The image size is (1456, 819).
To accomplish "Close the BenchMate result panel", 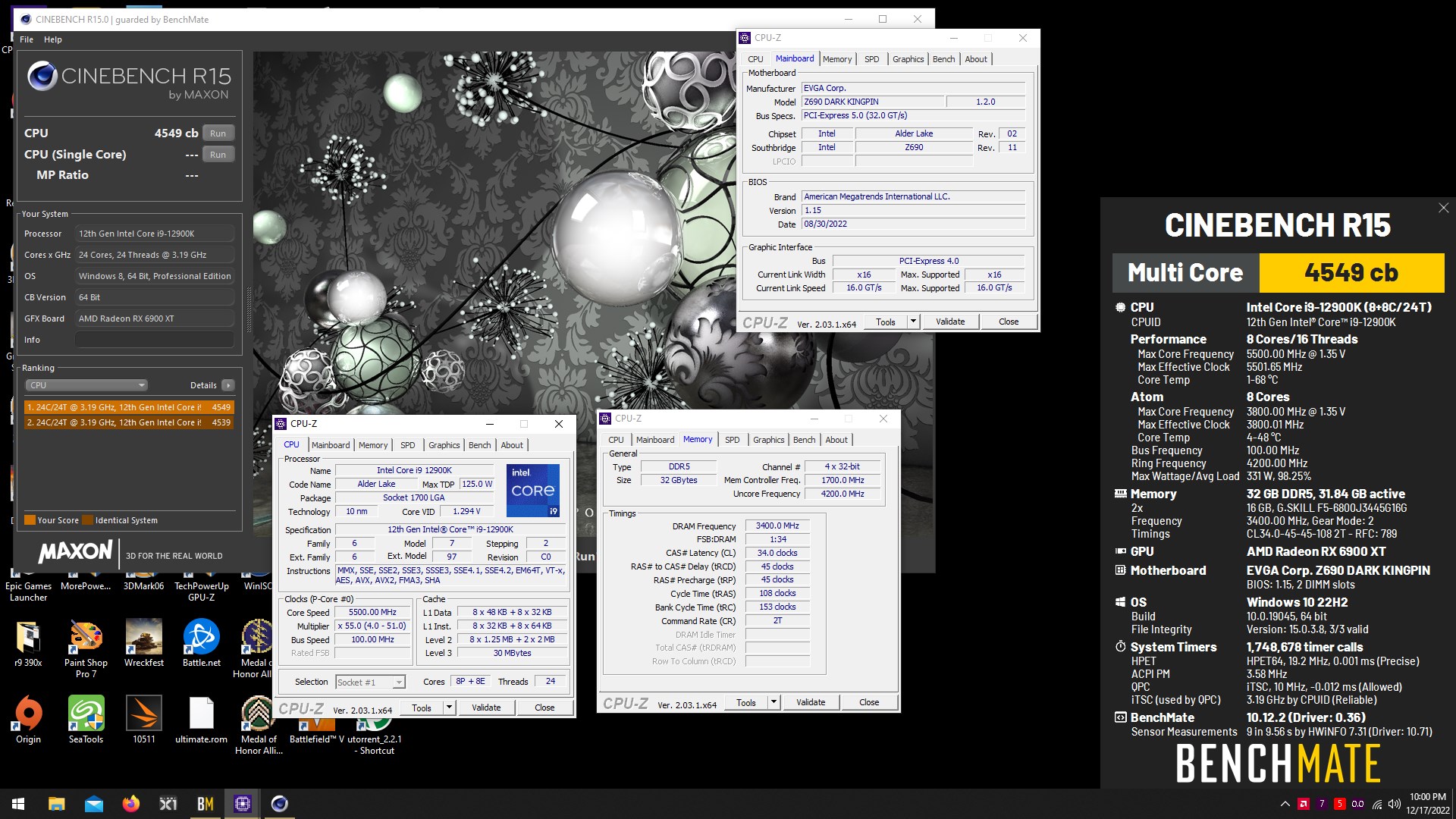I will tap(1444, 208).
